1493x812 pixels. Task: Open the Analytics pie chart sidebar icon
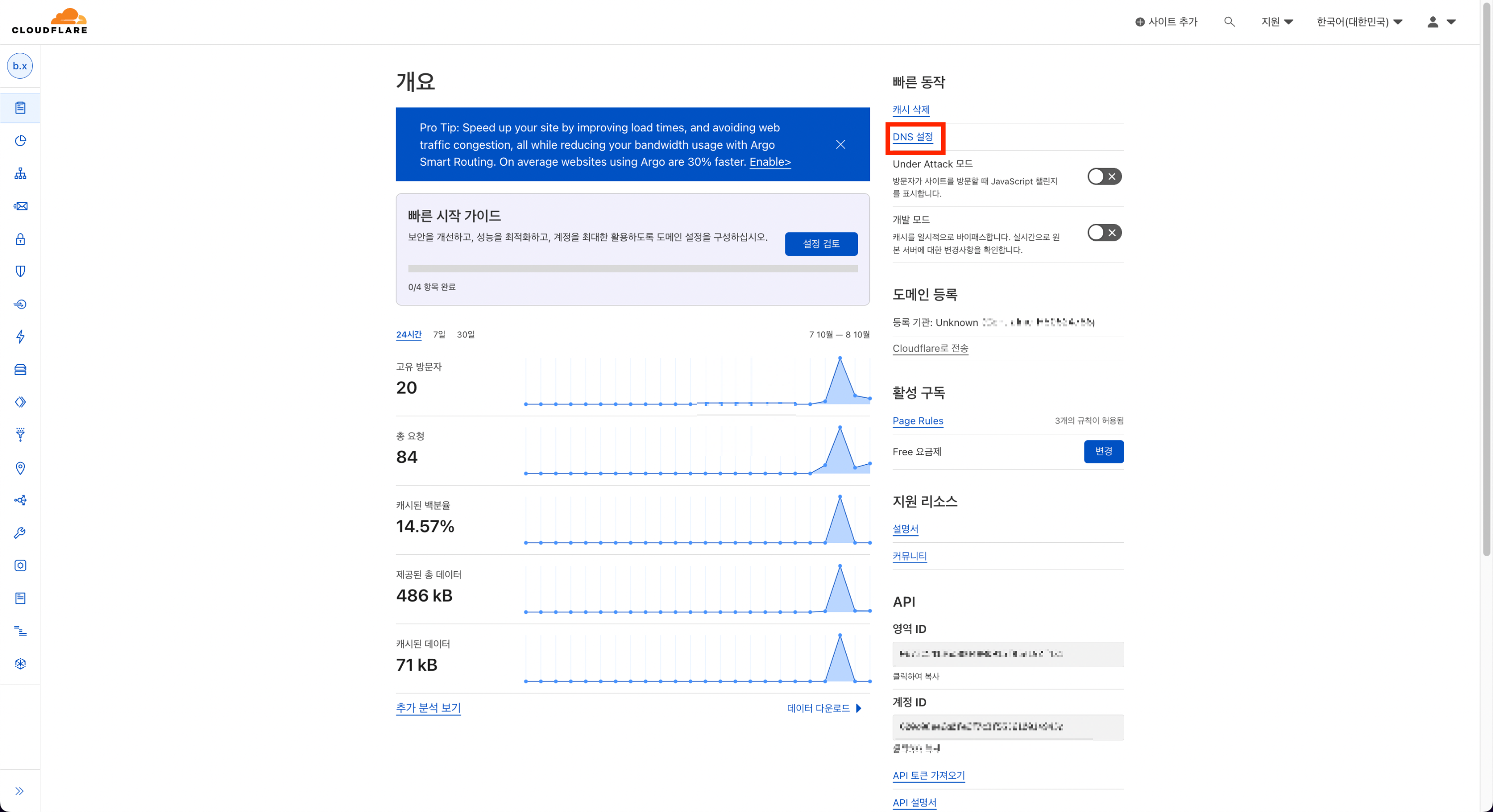(20, 141)
